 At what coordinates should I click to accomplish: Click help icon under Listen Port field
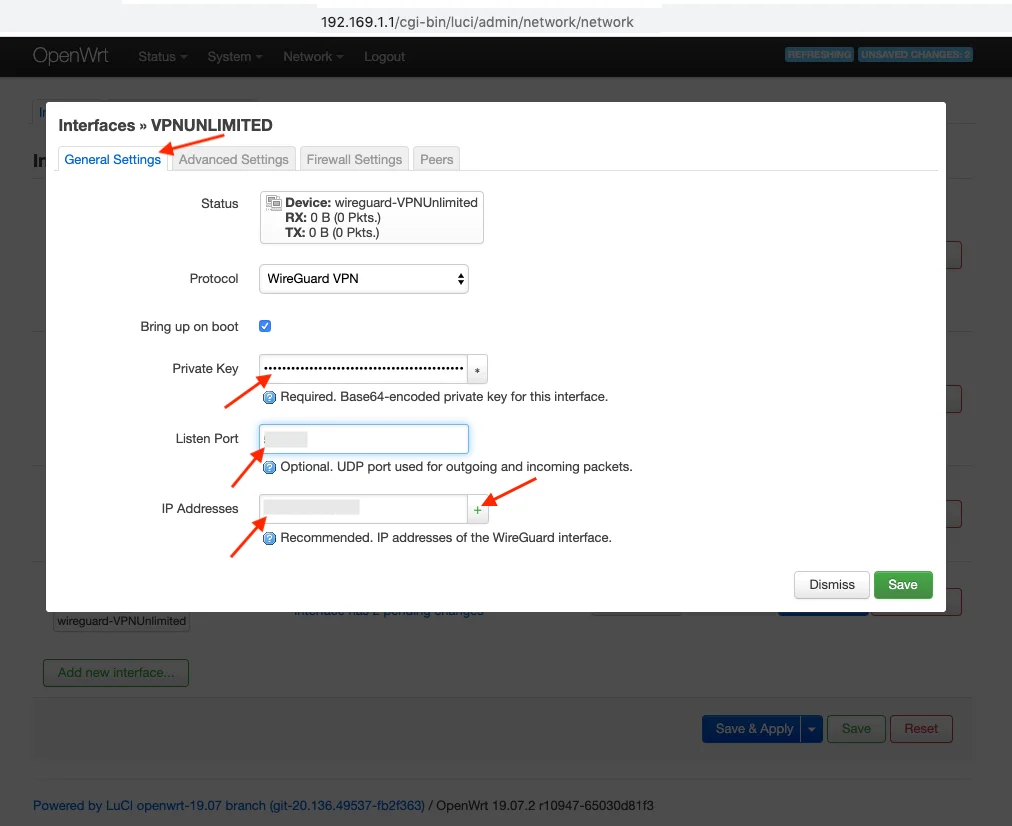[269, 467]
